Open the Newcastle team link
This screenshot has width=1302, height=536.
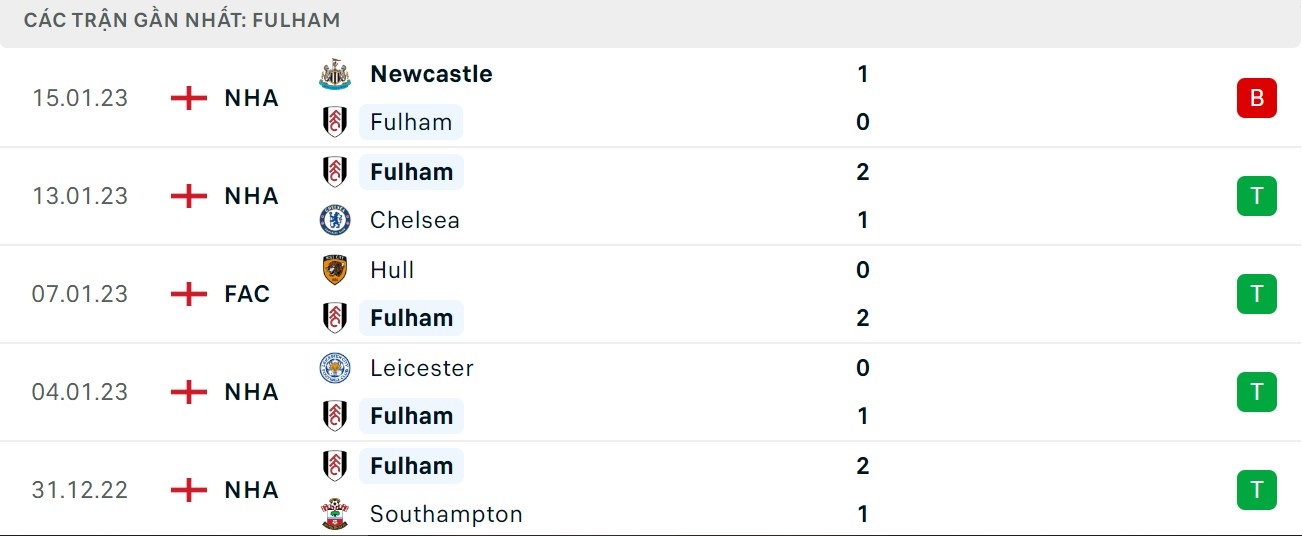point(431,74)
